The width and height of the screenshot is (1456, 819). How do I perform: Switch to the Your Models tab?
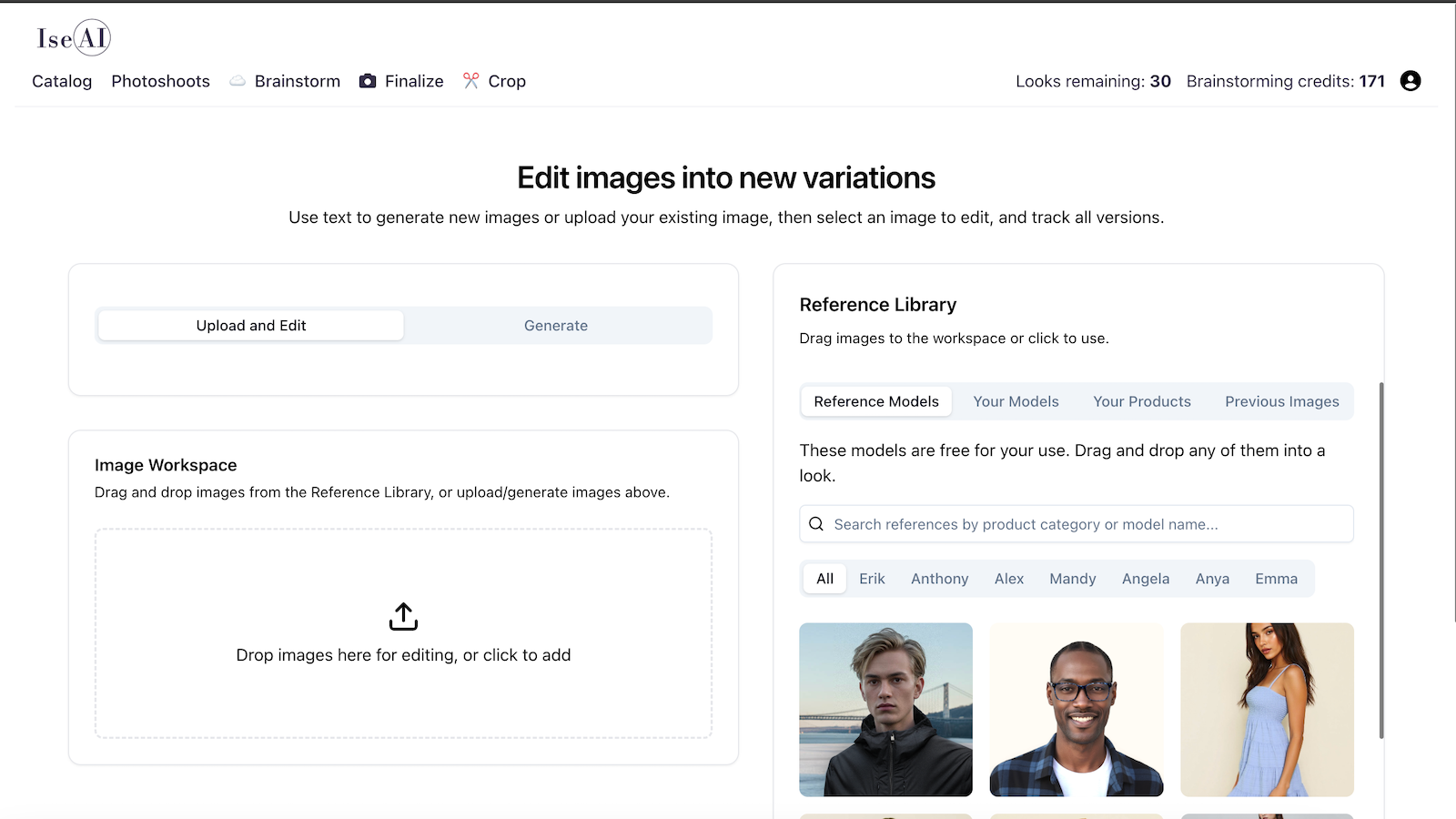tap(1016, 401)
